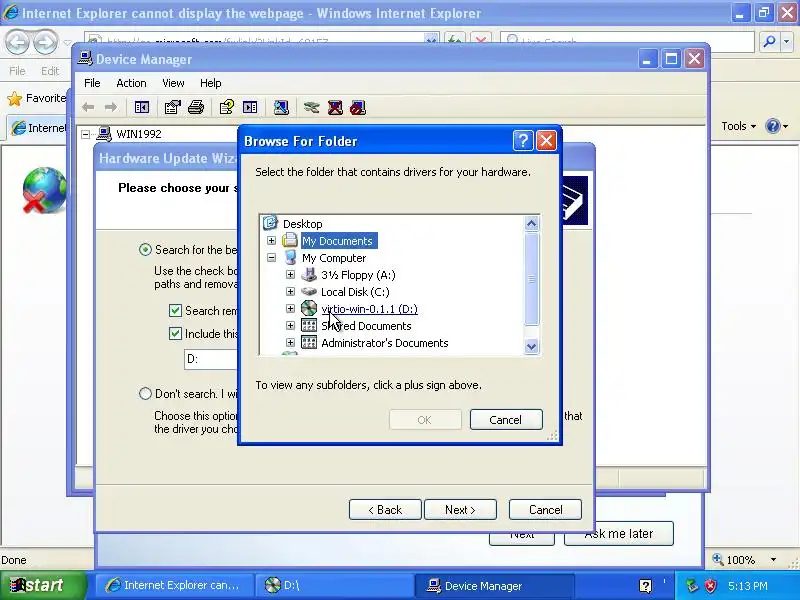Click the Show/Hide Action Pane toolbar icon
The width and height of the screenshot is (800, 600).
[250, 107]
